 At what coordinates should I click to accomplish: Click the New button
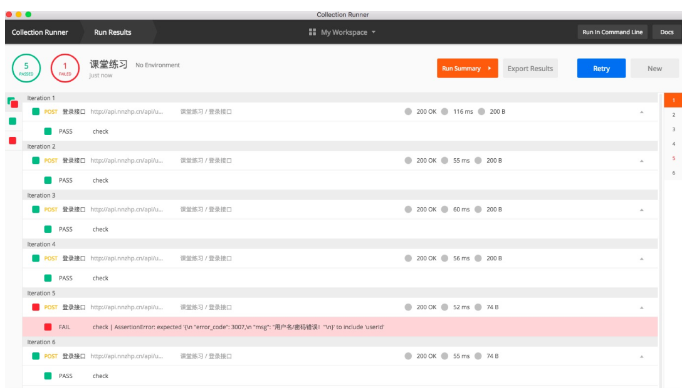[654, 68]
